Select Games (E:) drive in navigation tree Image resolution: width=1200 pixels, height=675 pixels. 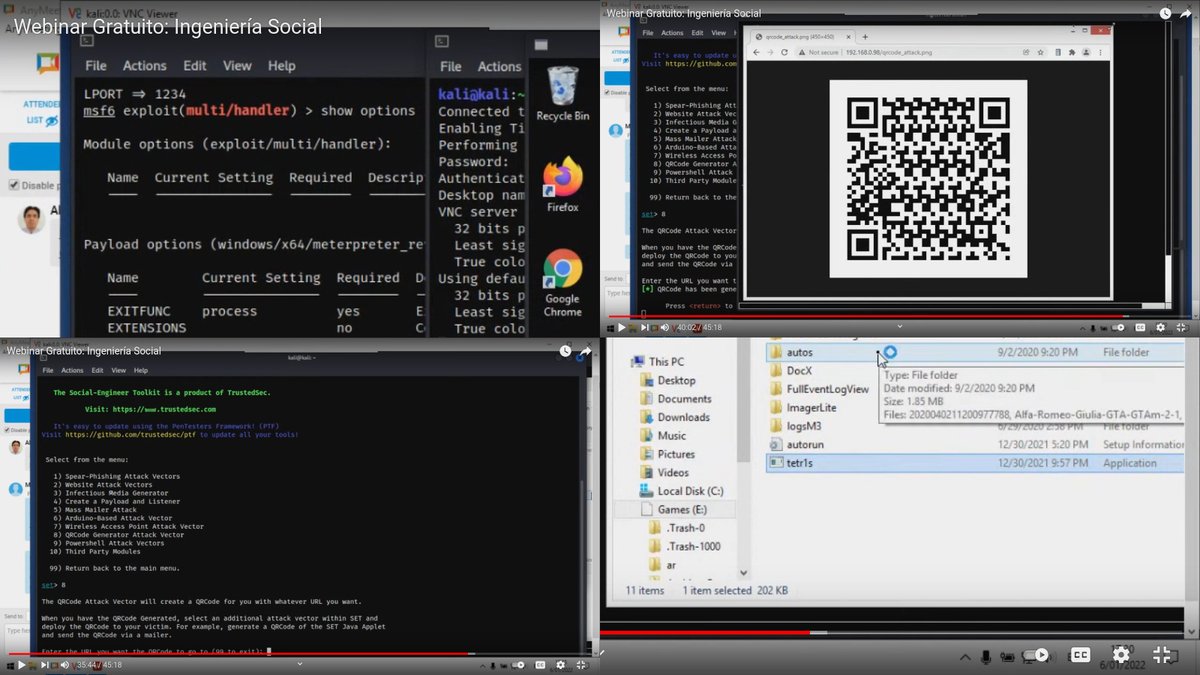pos(682,509)
